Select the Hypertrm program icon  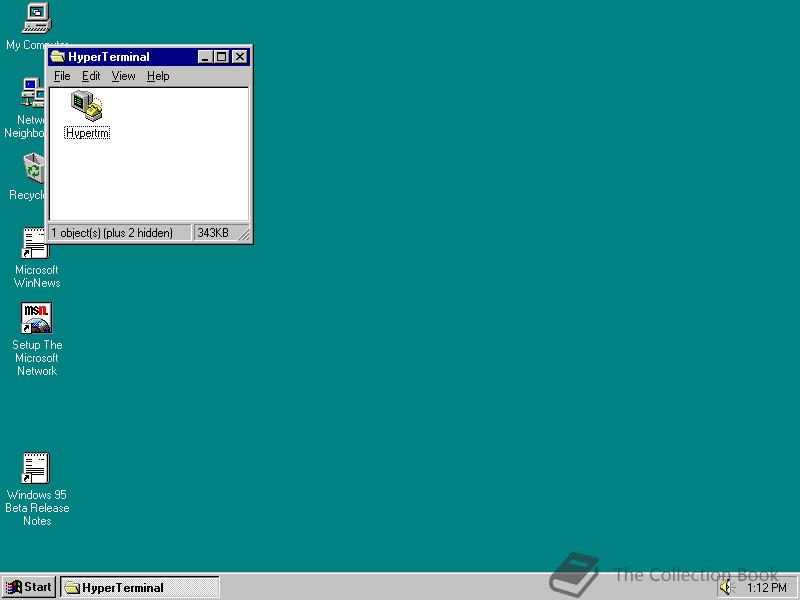[87, 106]
